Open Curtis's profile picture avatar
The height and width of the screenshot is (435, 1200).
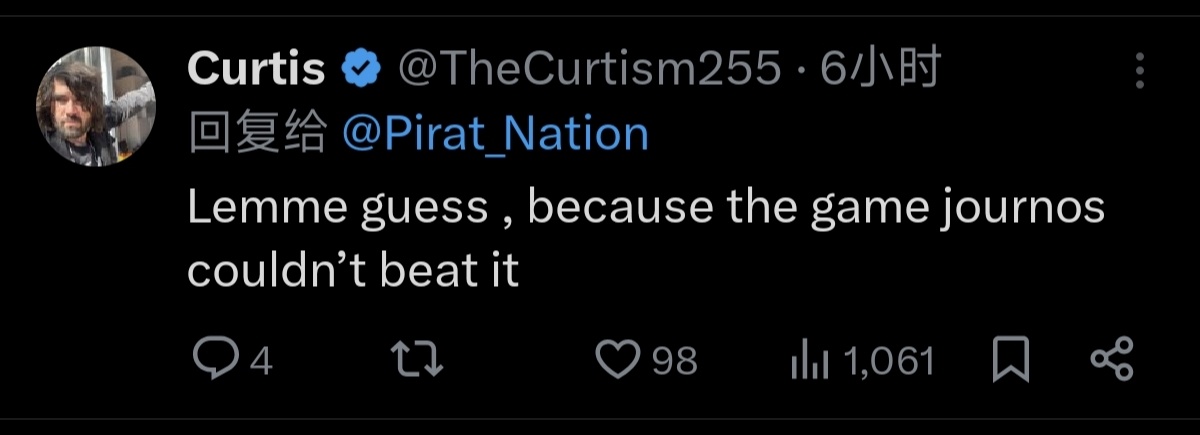click(96, 106)
